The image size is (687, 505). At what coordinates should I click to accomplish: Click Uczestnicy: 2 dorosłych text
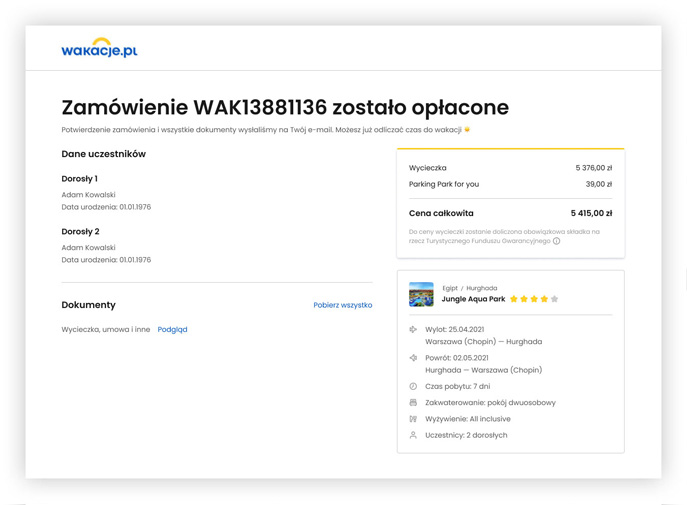coord(466,435)
